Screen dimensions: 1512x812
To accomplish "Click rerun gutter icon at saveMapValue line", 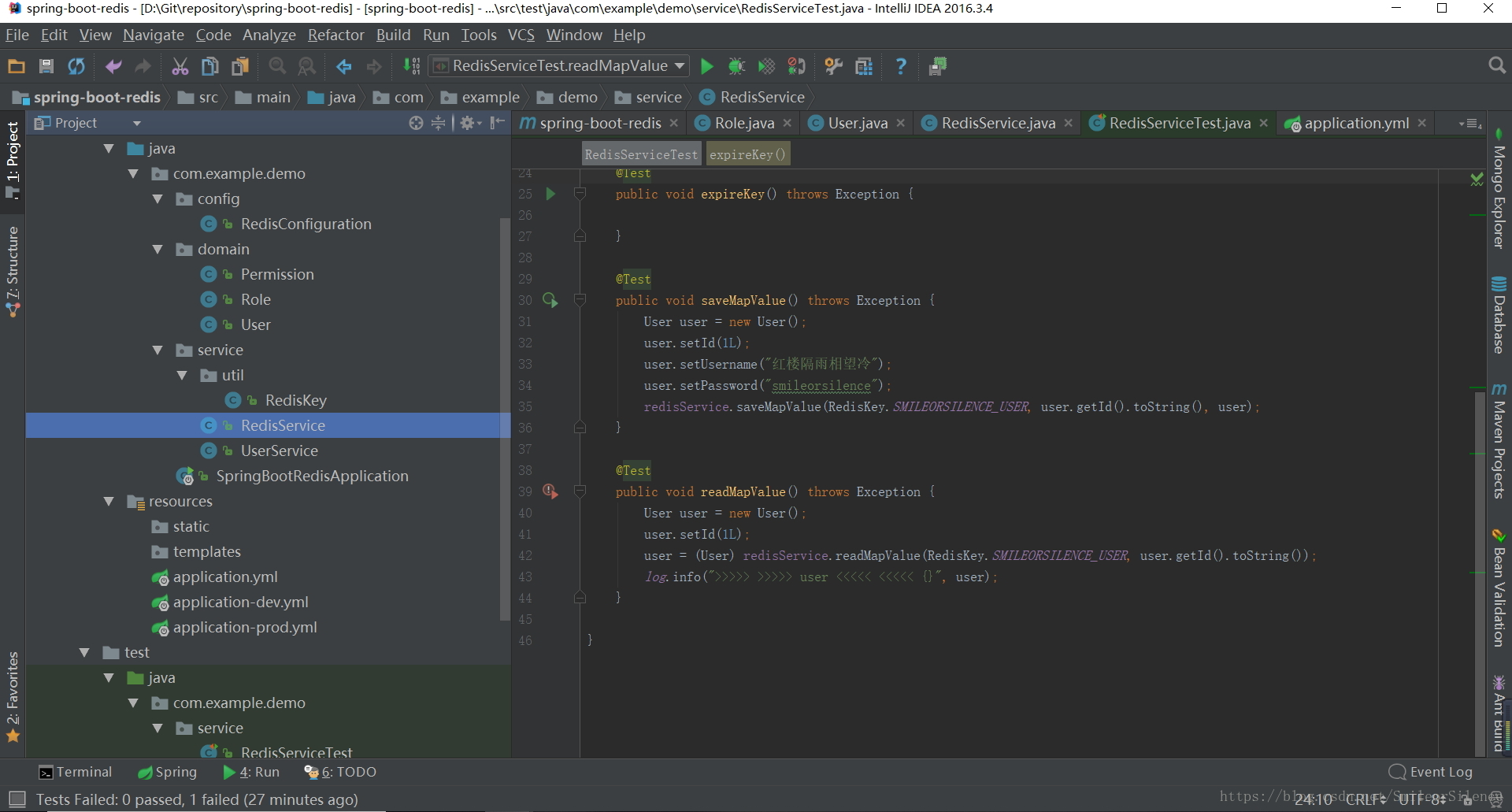I will tap(550, 300).
